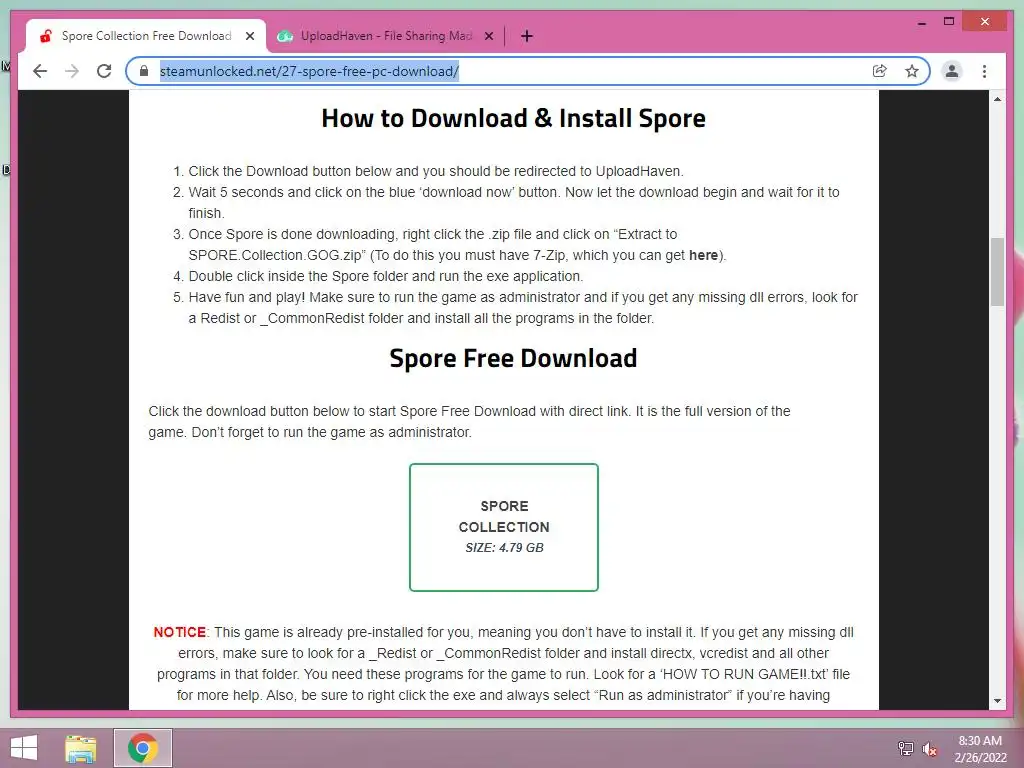
Task: Open the Windows Start menu
Action: click(x=24, y=748)
